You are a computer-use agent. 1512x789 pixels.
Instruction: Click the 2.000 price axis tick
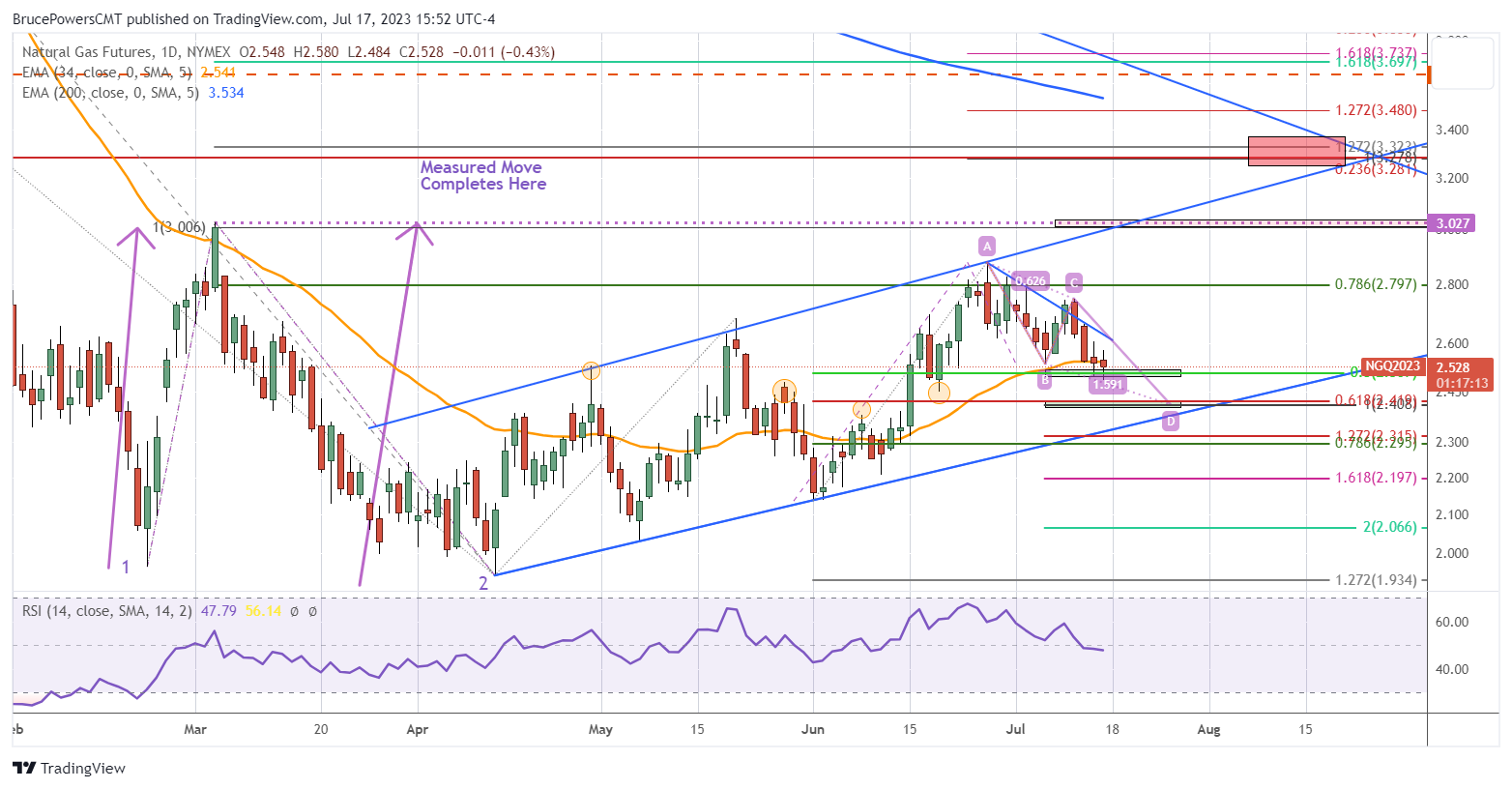tap(1452, 553)
